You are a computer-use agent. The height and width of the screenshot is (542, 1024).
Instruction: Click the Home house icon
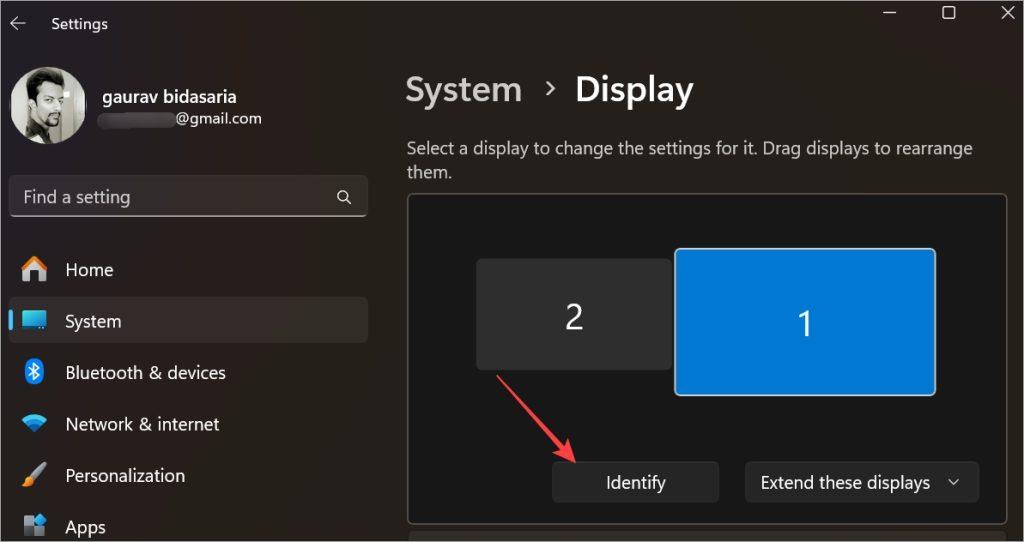[x=34, y=269]
